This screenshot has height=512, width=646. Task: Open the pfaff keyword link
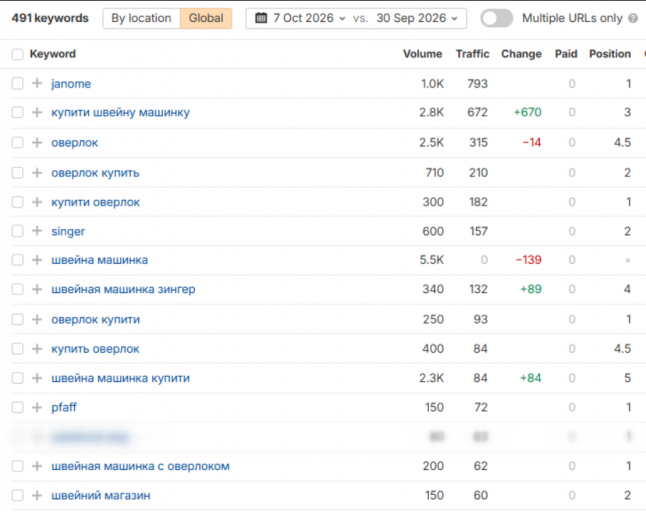coord(64,408)
